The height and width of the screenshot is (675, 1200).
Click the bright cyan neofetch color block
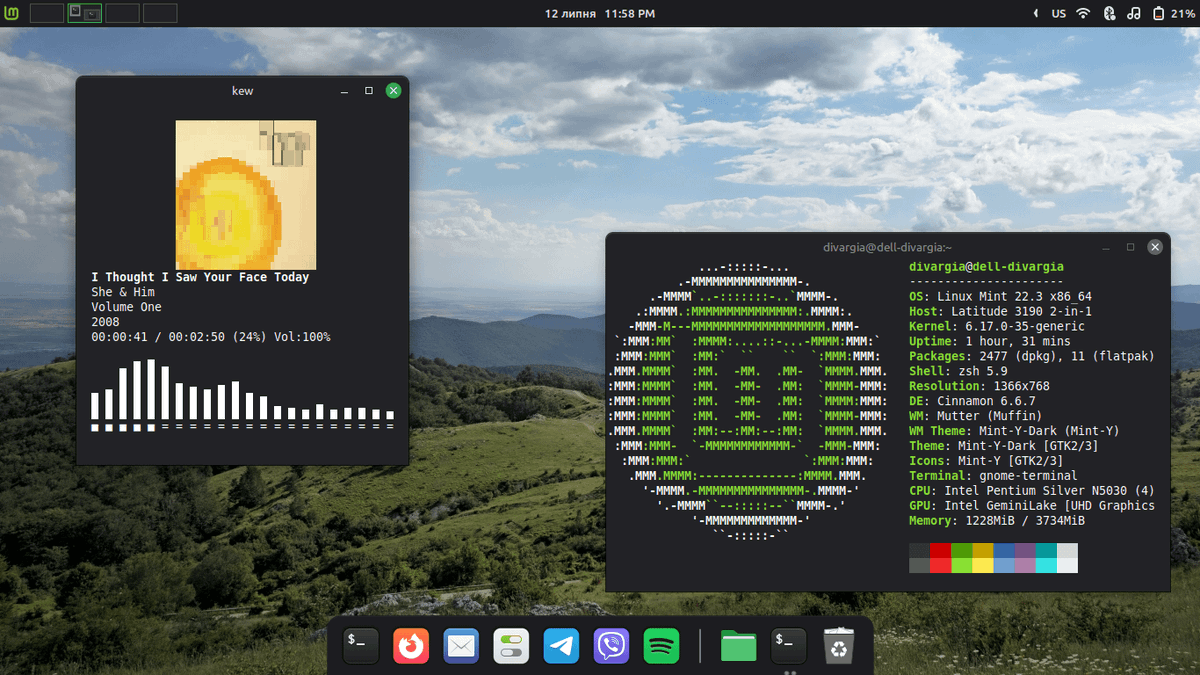point(1045,566)
